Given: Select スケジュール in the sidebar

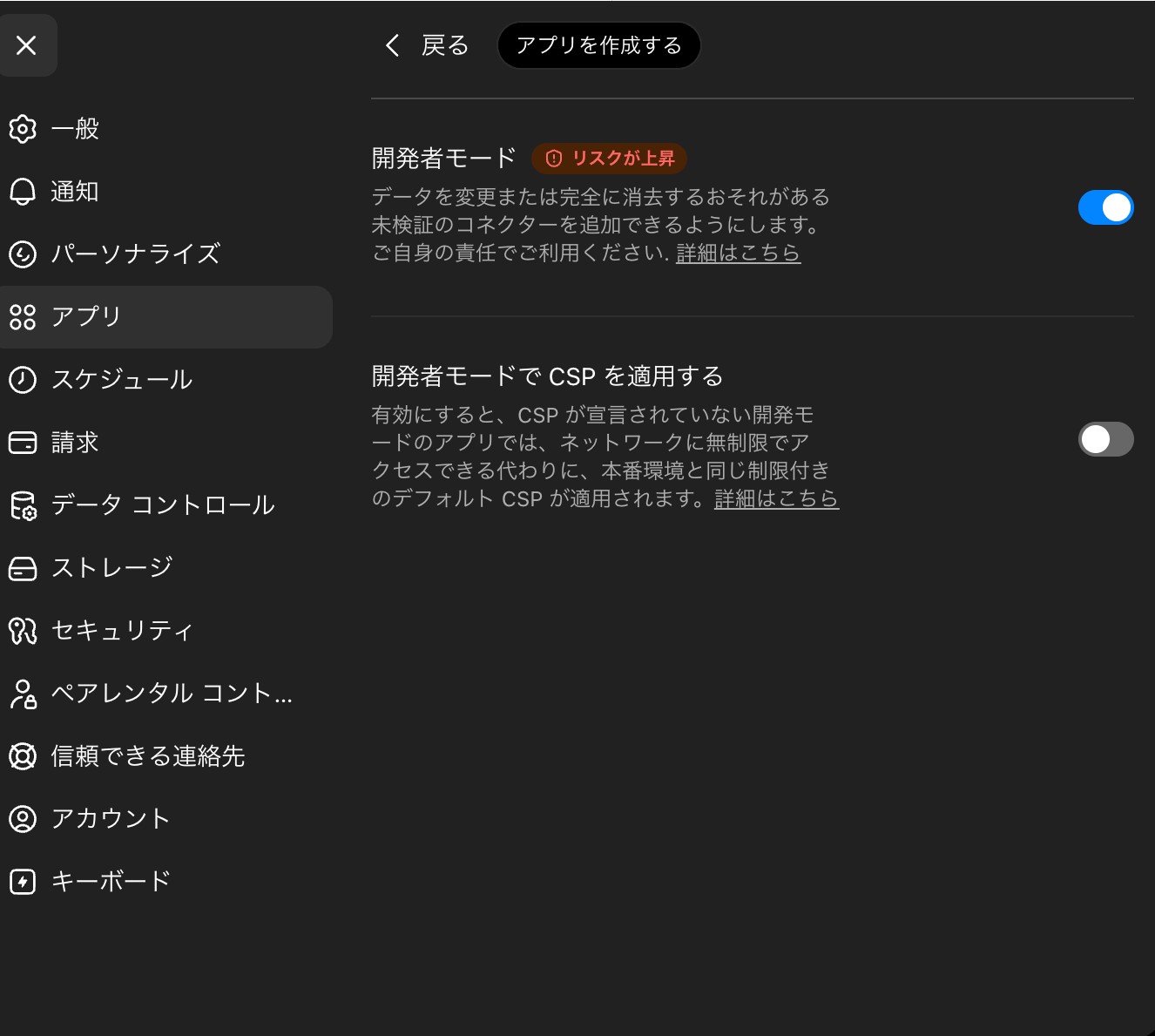Looking at the screenshot, I should point(165,380).
